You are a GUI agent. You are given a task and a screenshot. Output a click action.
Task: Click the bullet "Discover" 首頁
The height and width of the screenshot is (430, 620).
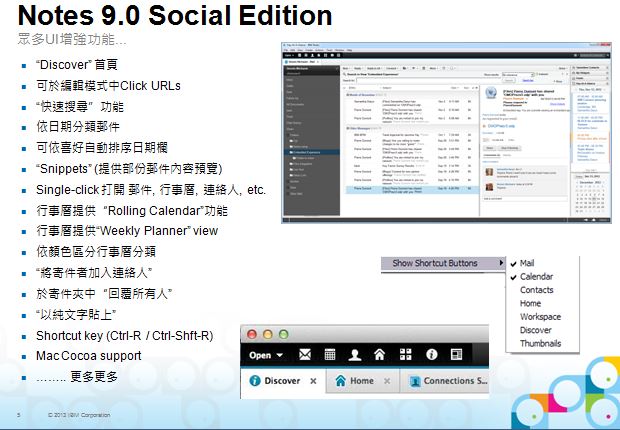[77, 64]
